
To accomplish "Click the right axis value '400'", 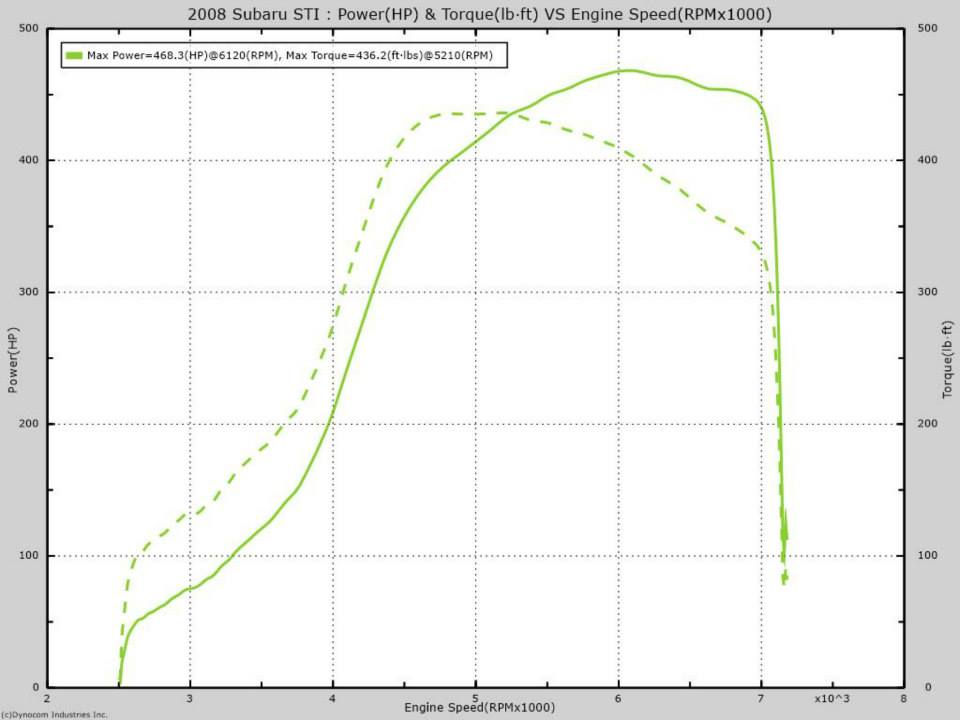I will 928,160.
